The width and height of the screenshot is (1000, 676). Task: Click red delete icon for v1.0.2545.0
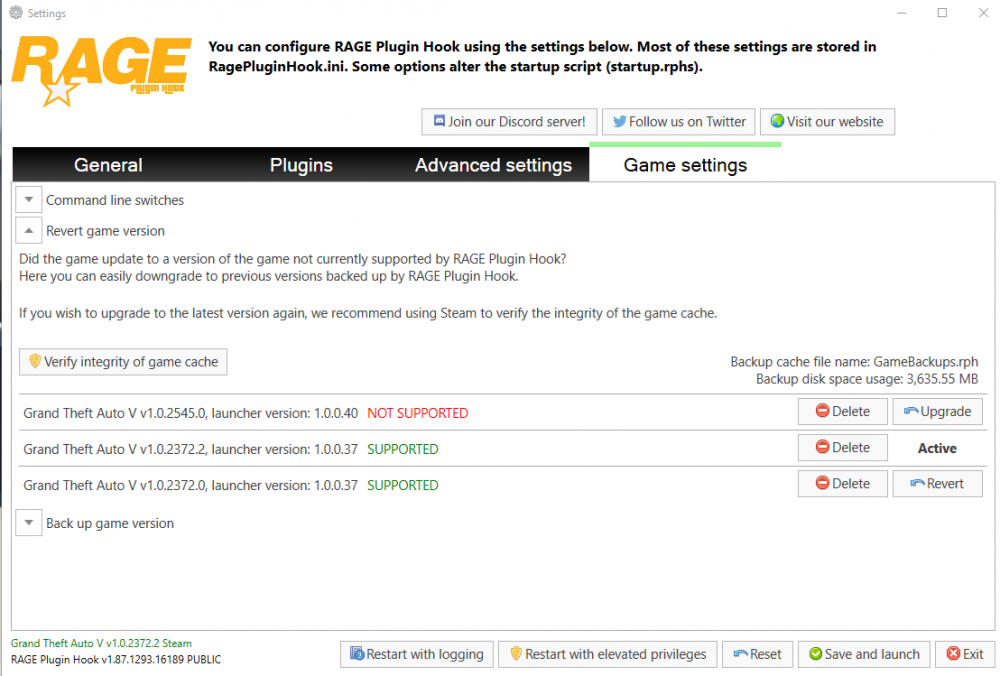(823, 411)
